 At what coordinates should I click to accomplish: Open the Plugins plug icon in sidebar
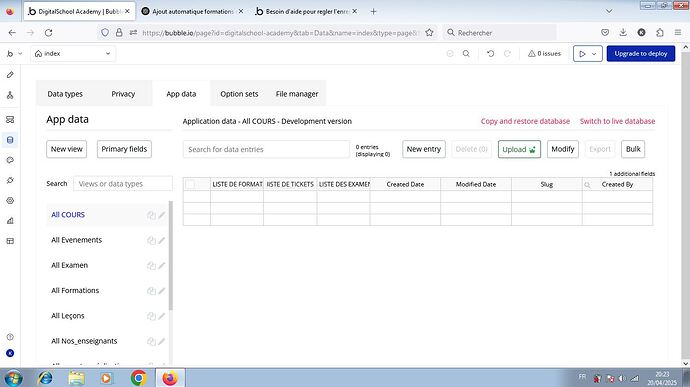click(x=10, y=181)
